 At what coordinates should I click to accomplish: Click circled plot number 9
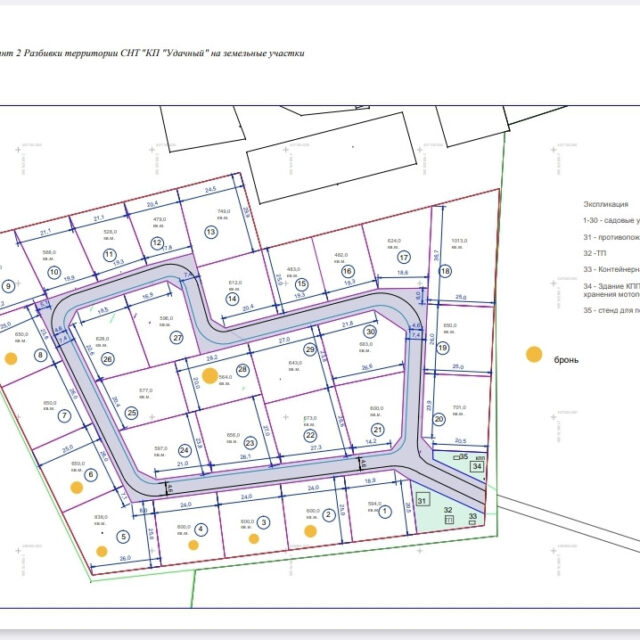click(9, 286)
